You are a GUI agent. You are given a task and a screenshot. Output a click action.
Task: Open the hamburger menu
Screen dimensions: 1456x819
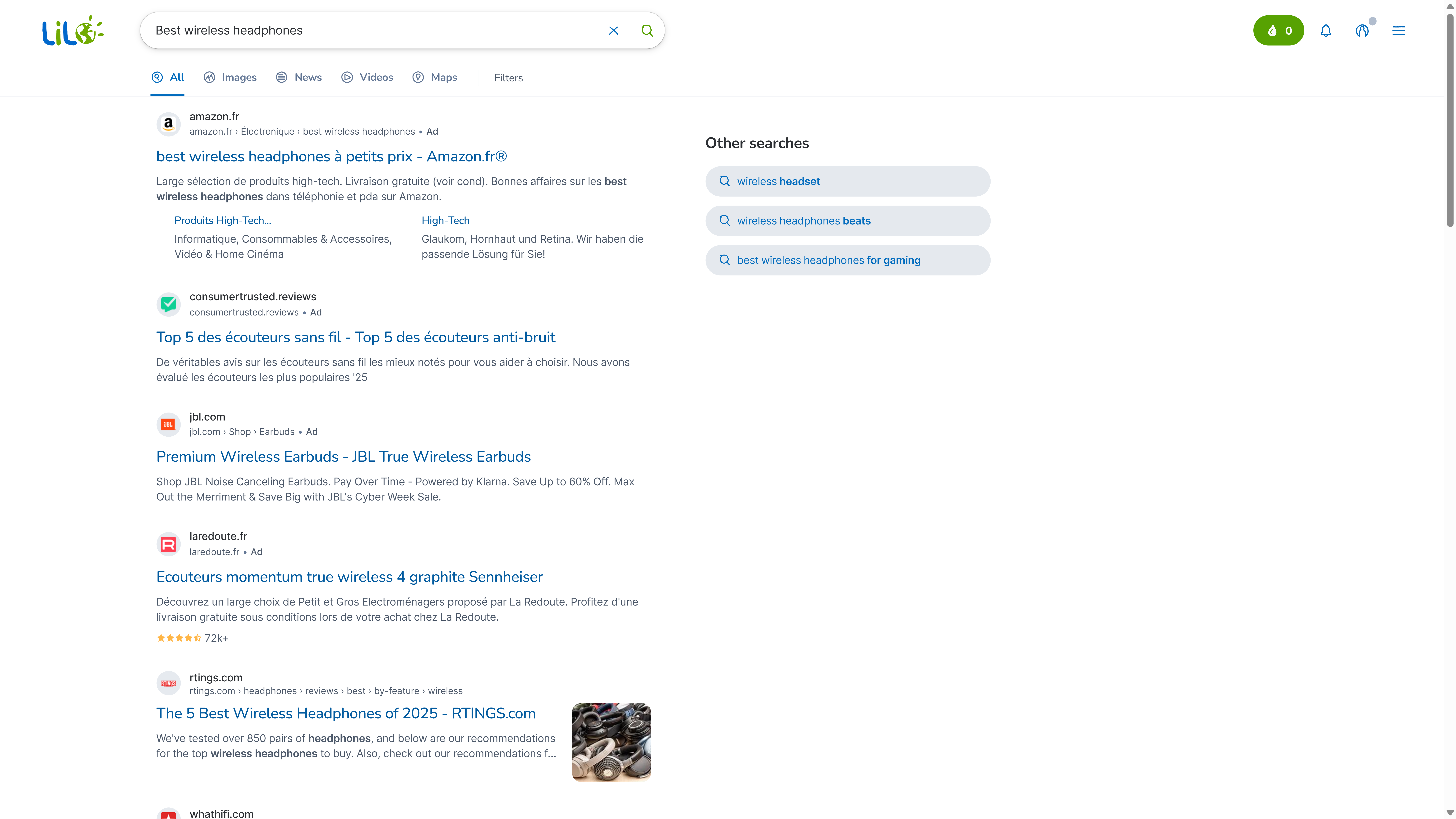click(x=1398, y=31)
